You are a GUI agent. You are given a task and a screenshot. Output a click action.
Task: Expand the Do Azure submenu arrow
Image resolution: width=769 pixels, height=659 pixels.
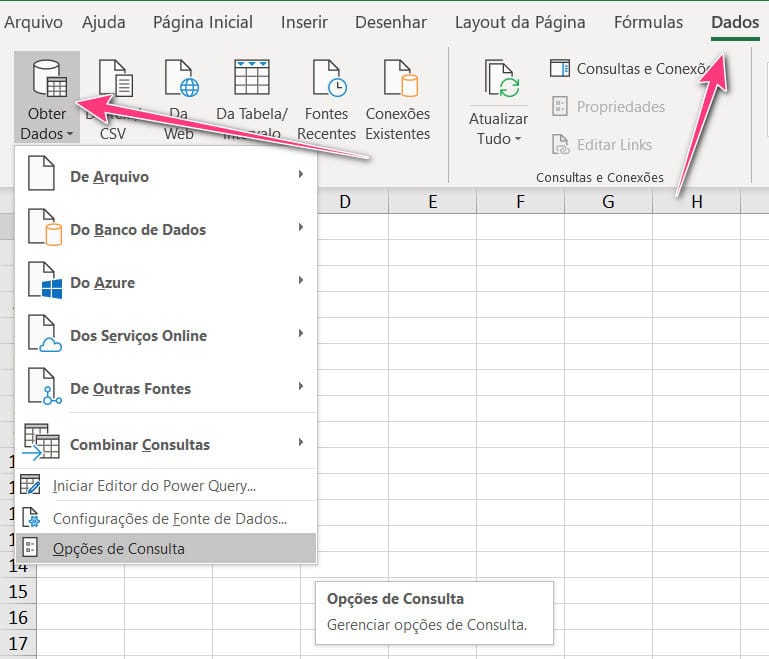click(301, 280)
